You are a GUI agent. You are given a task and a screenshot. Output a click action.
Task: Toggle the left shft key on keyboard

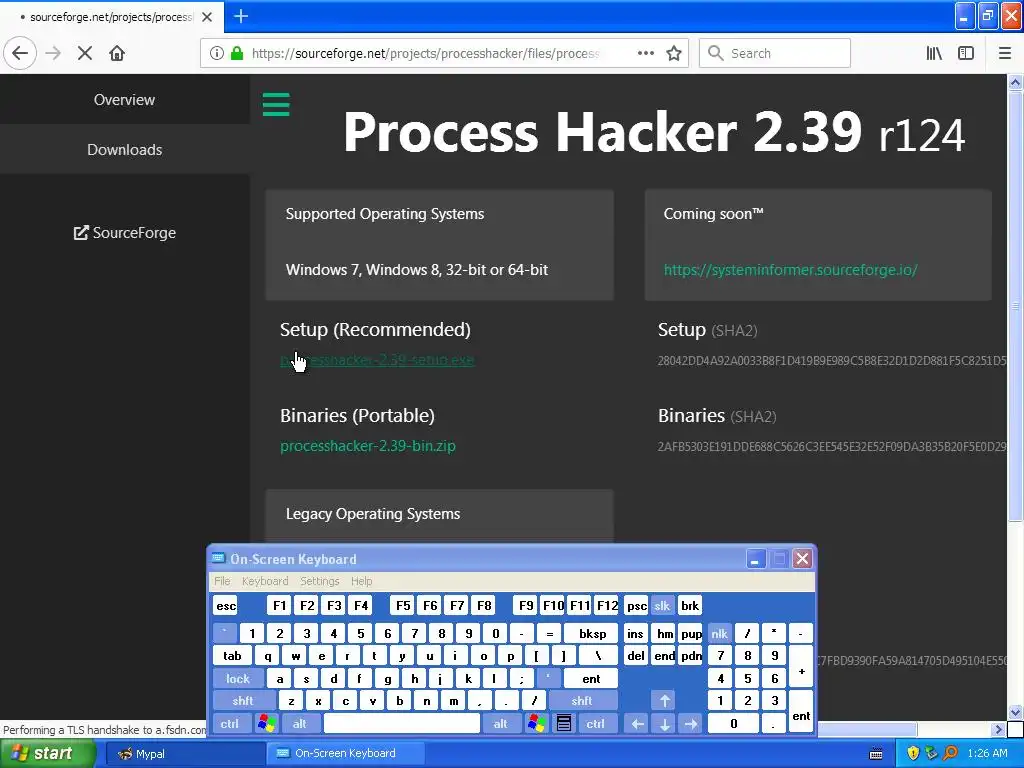[244, 701]
